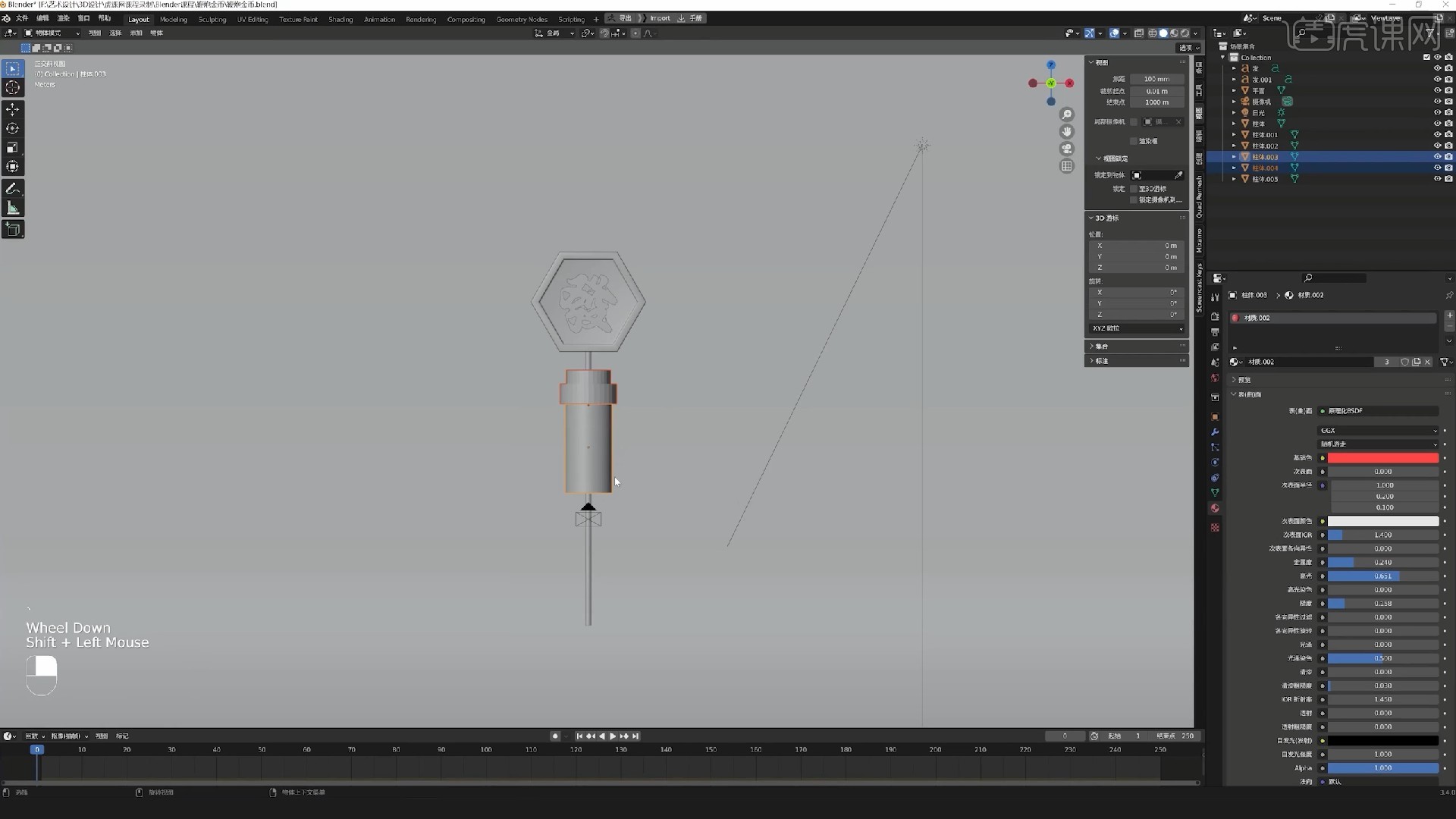Open the Modifier properties wrench icon
Viewport: 1456px width, 819px height.
pos(1215,432)
